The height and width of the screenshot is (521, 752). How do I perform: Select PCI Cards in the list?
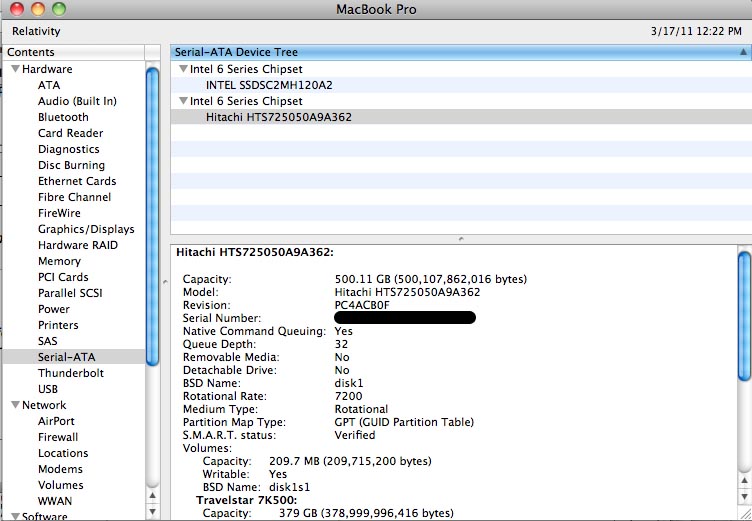point(63,277)
